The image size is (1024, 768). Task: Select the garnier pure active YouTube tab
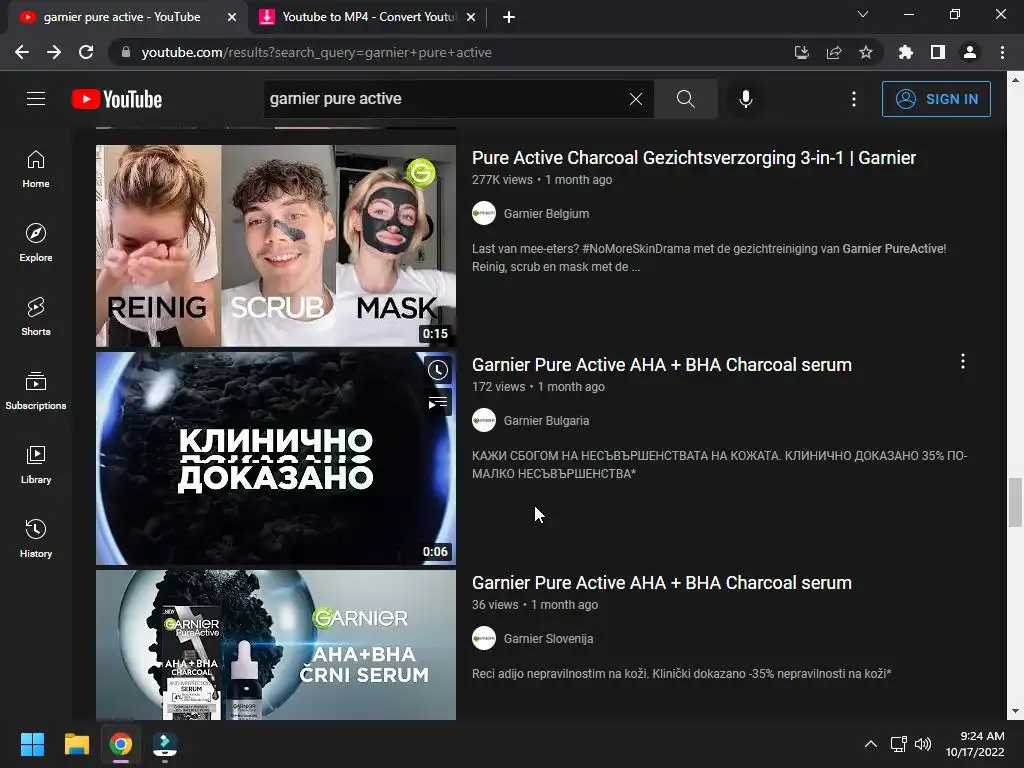coord(127,17)
